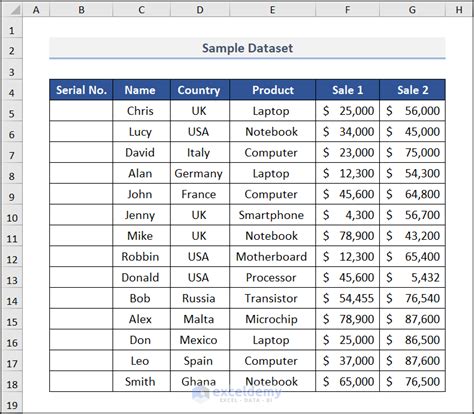
Task: Select column A header
Action: click(36, 10)
